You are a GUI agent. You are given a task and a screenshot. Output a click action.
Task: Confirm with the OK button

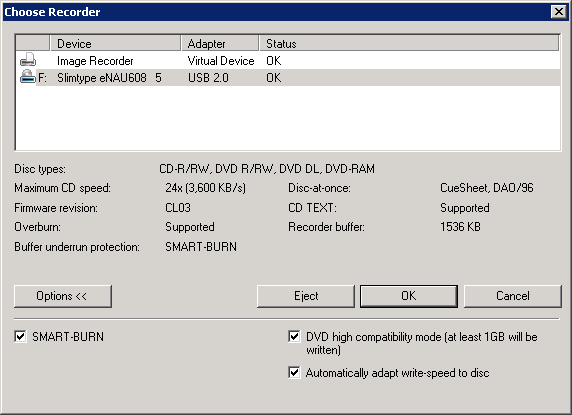coord(409,296)
